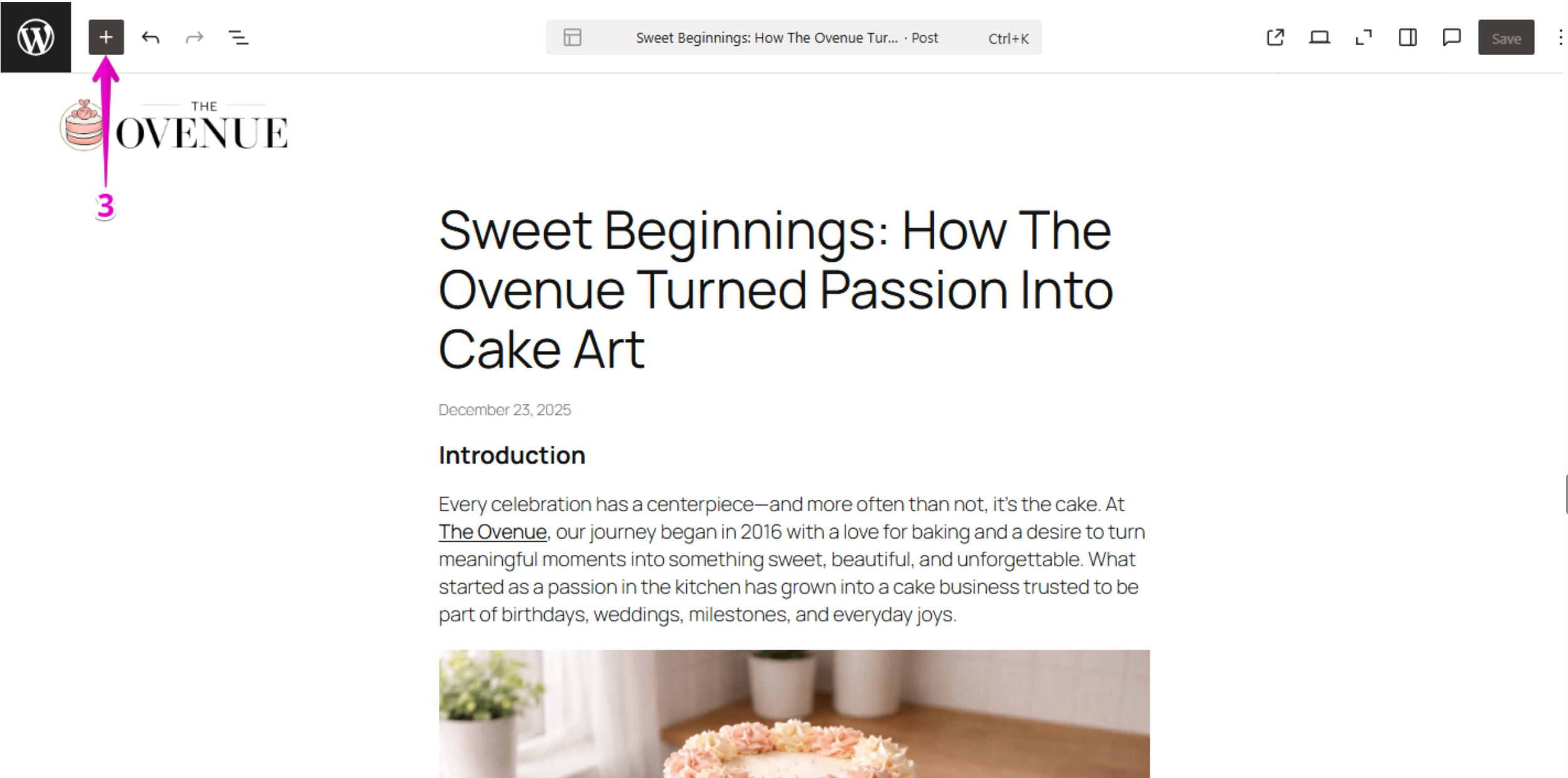Viewport: 1568px width, 778px height.
Task: Click the Undo arrow icon
Action: tap(150, 38)
